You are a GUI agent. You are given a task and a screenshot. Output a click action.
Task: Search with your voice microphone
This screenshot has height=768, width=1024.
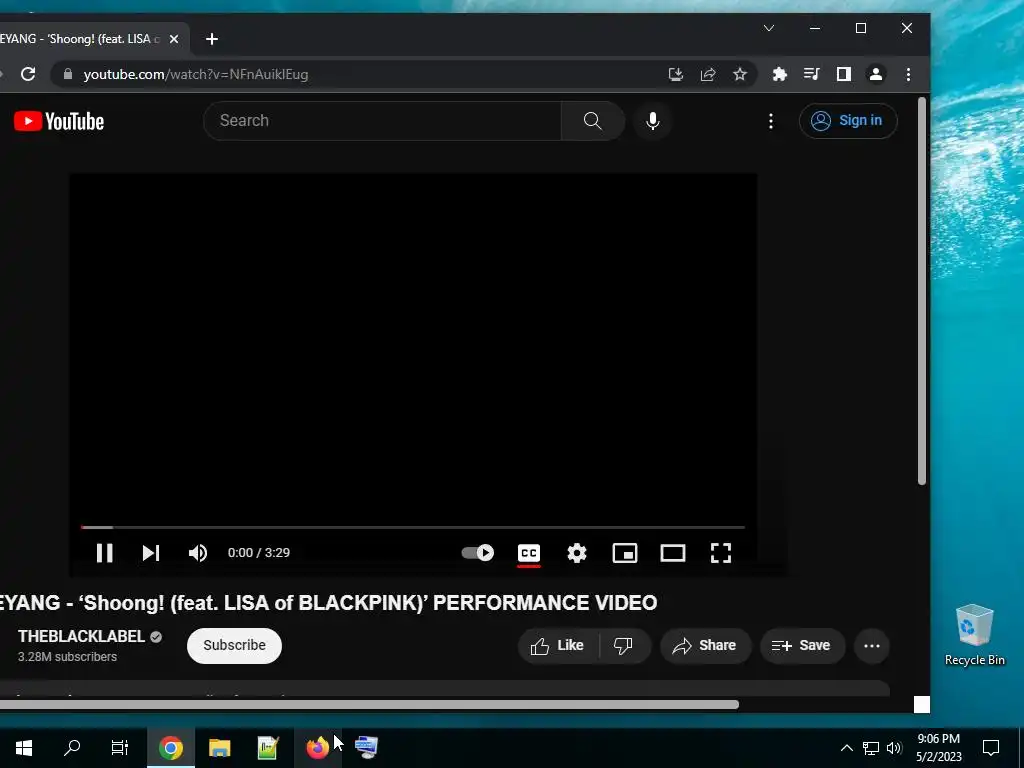coord(652,121)
